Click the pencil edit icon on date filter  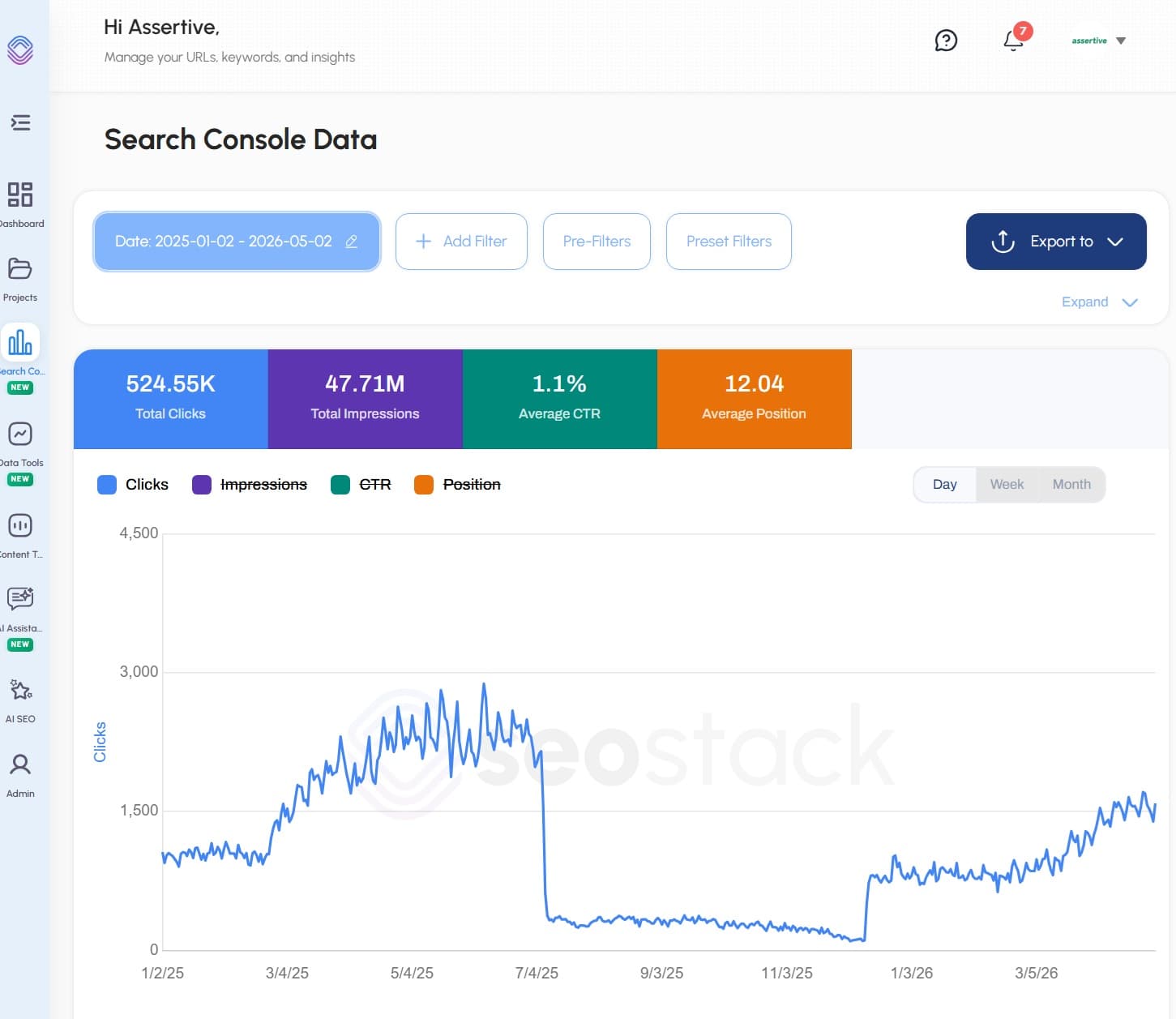click(x=352, y=242)
